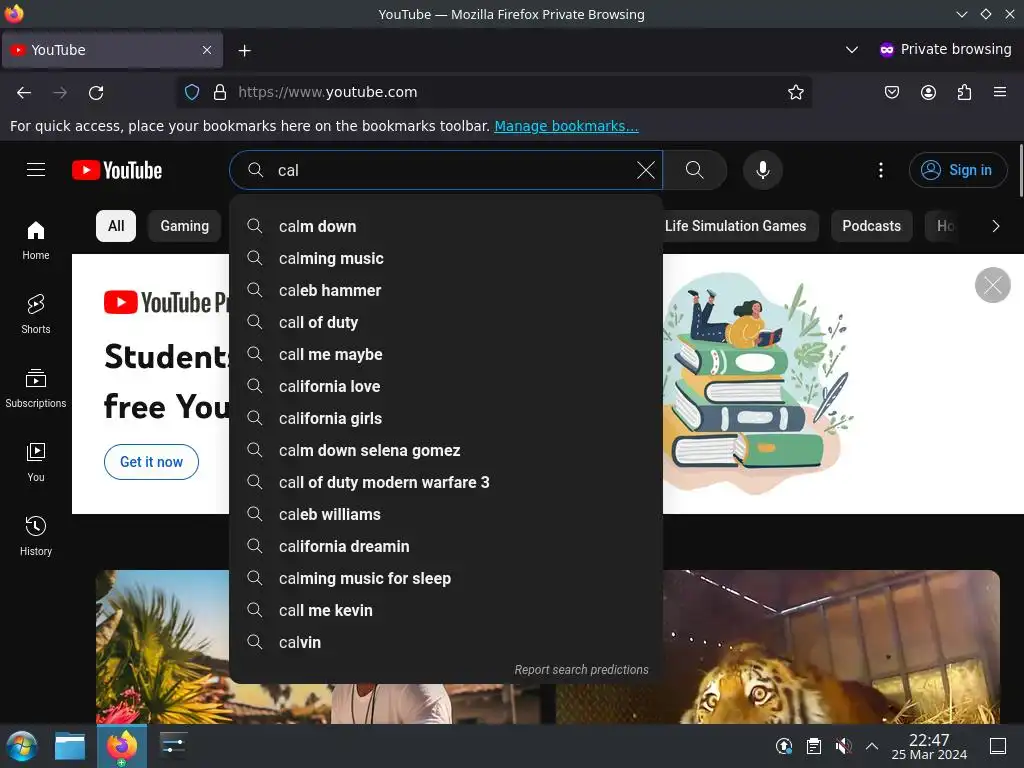Screen dimensions: 1024x768
Task: Open the palm tree video thumbnail
Action: tap(163, 647)
